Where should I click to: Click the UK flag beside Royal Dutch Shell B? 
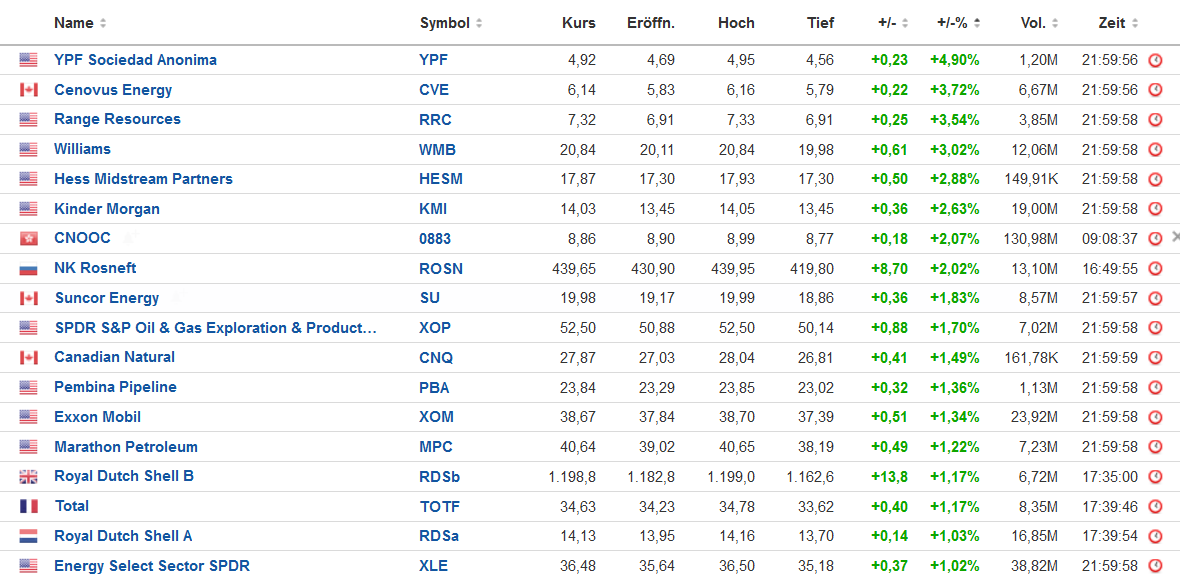[x=28, y=477]
